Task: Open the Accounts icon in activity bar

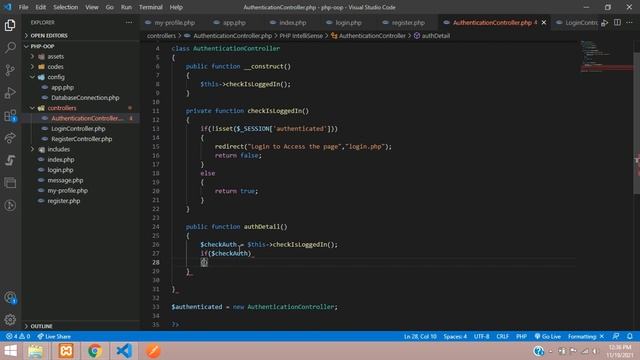Action: coord(10,298)
